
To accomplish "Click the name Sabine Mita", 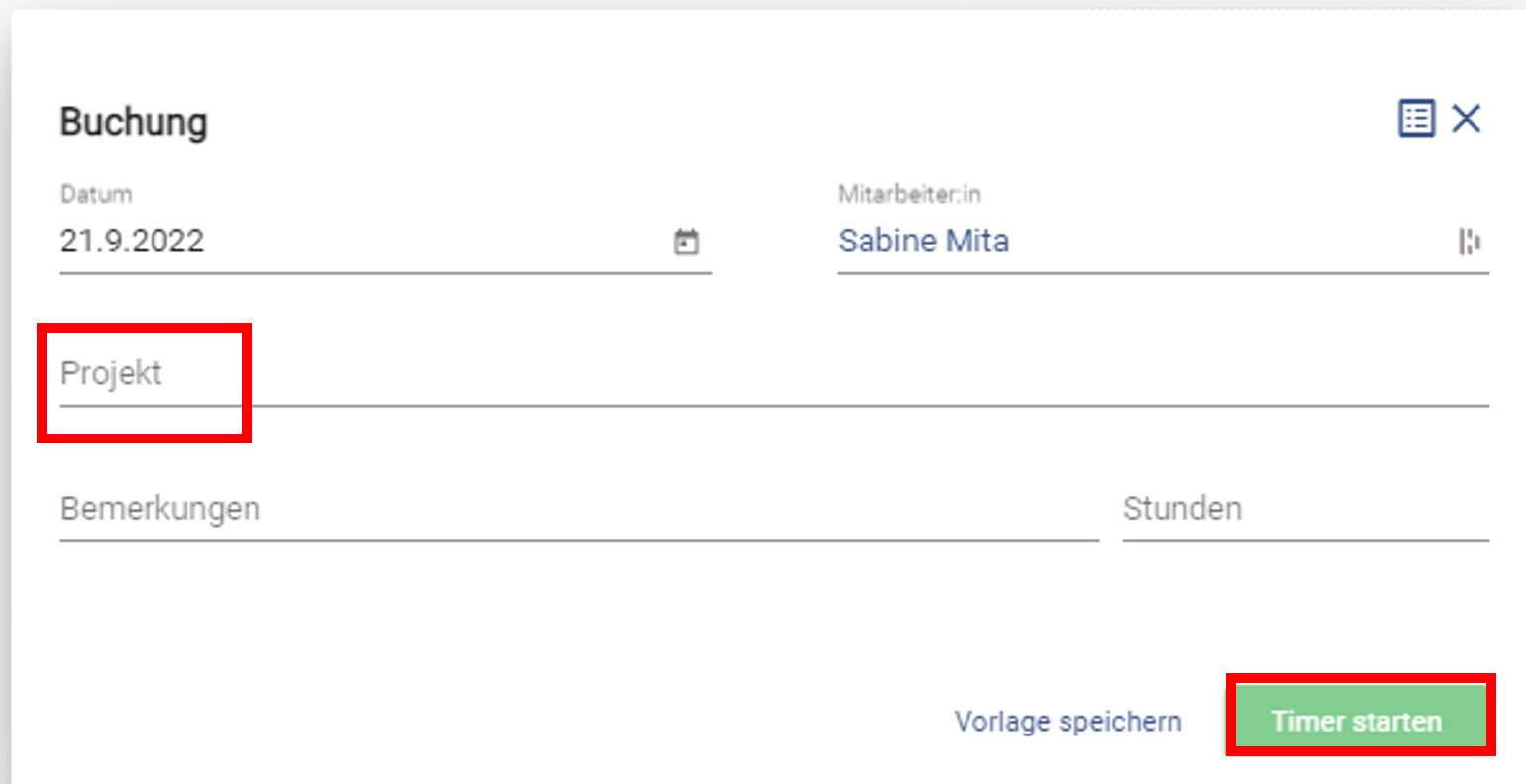I will click(923, 242).
